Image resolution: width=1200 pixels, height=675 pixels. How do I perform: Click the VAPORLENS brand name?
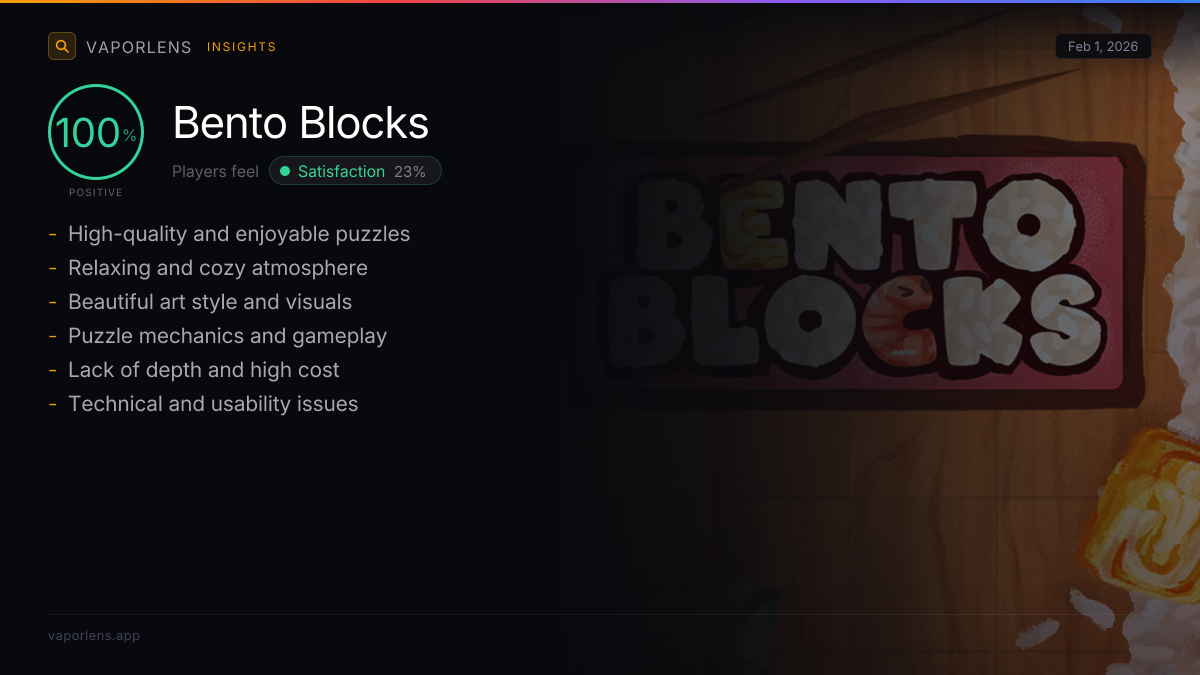point(139,47)
